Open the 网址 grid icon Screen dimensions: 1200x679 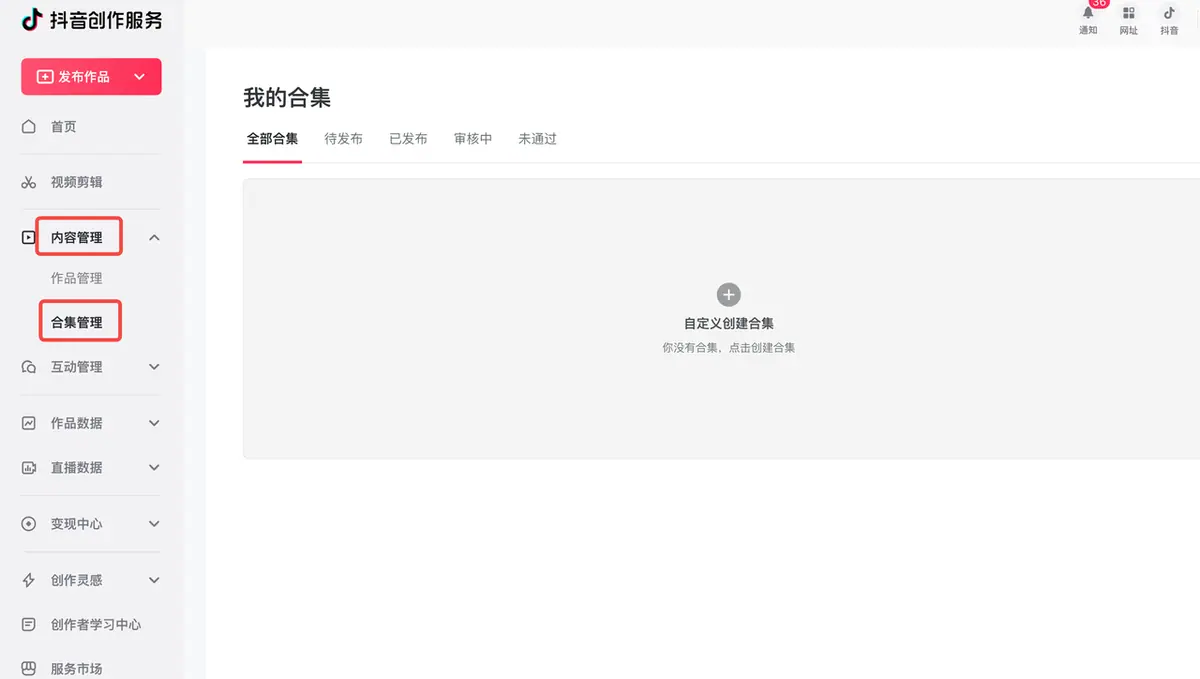point(1128,13)
